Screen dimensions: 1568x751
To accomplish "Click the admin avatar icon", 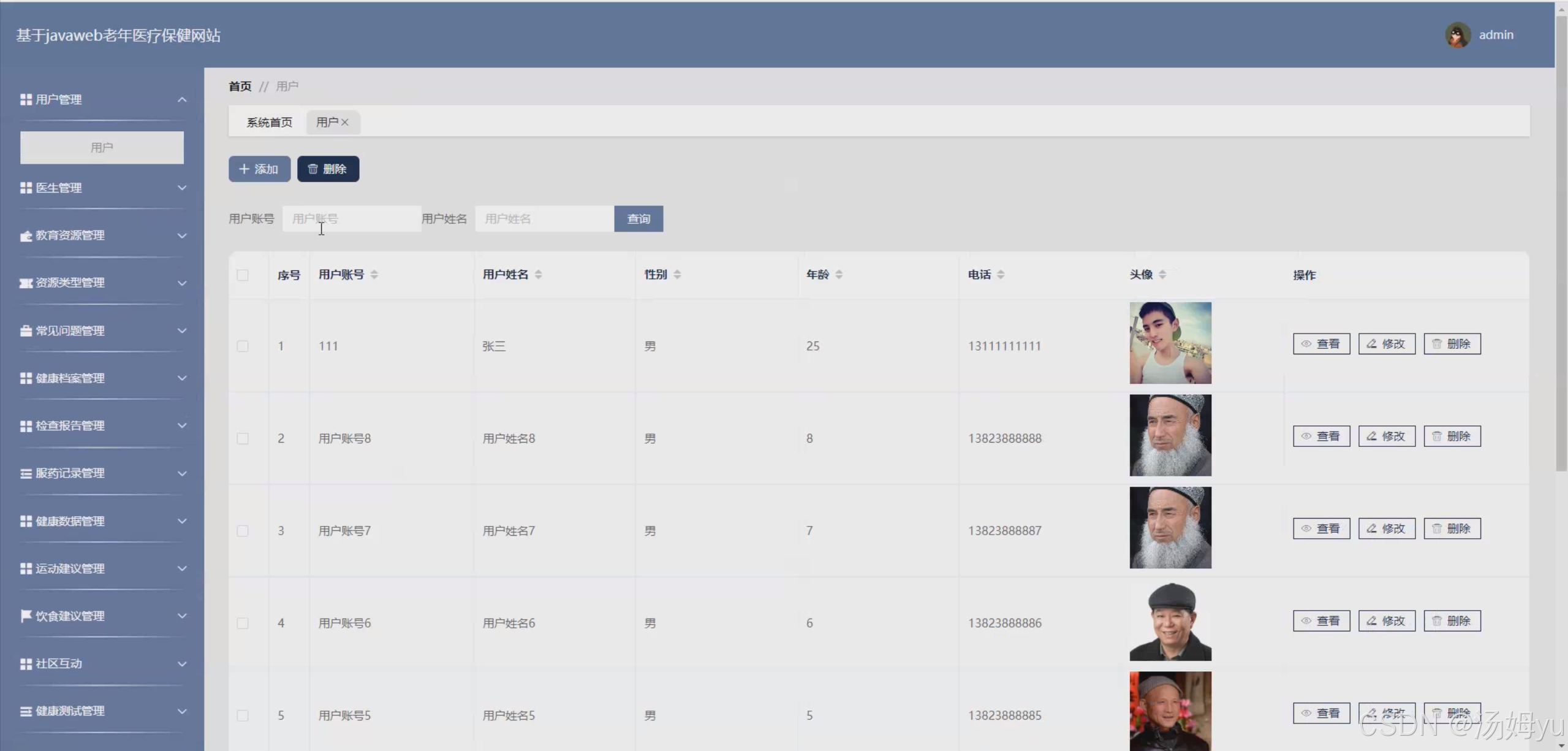I will coord(1458,36).
